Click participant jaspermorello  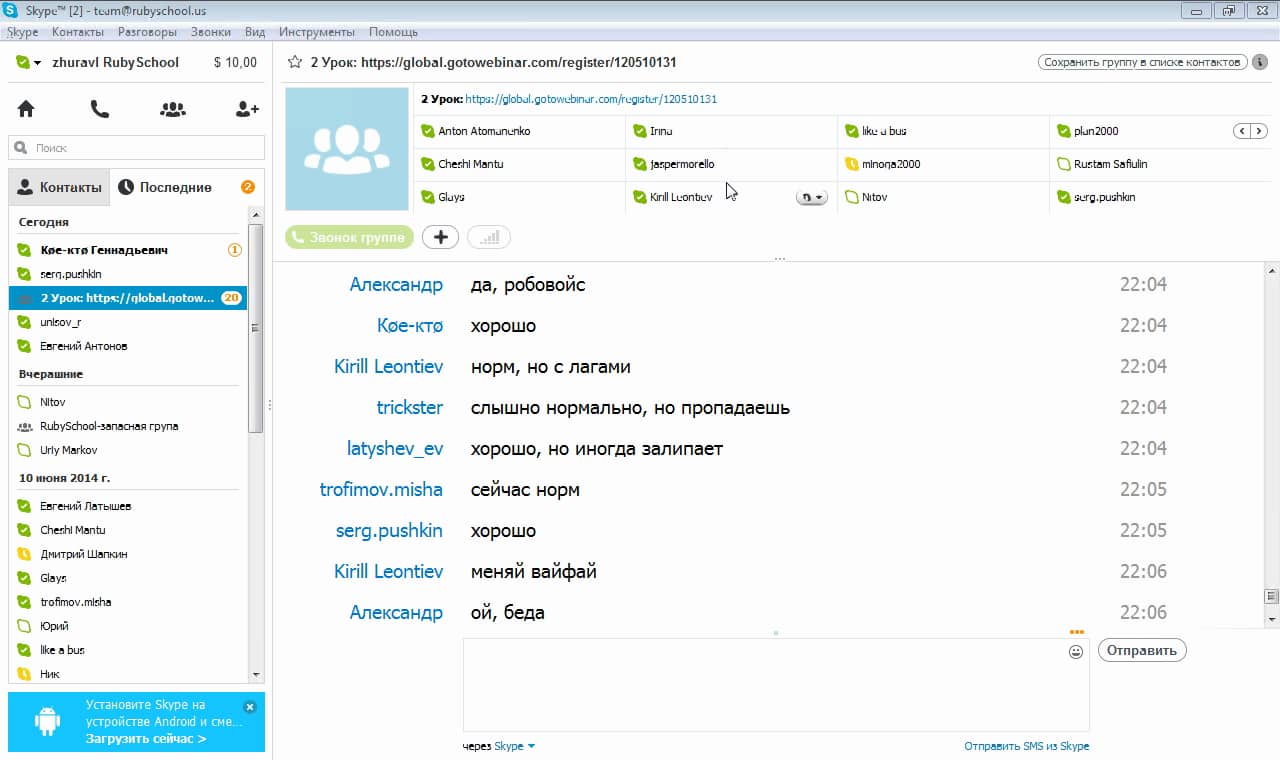(682, 164)
